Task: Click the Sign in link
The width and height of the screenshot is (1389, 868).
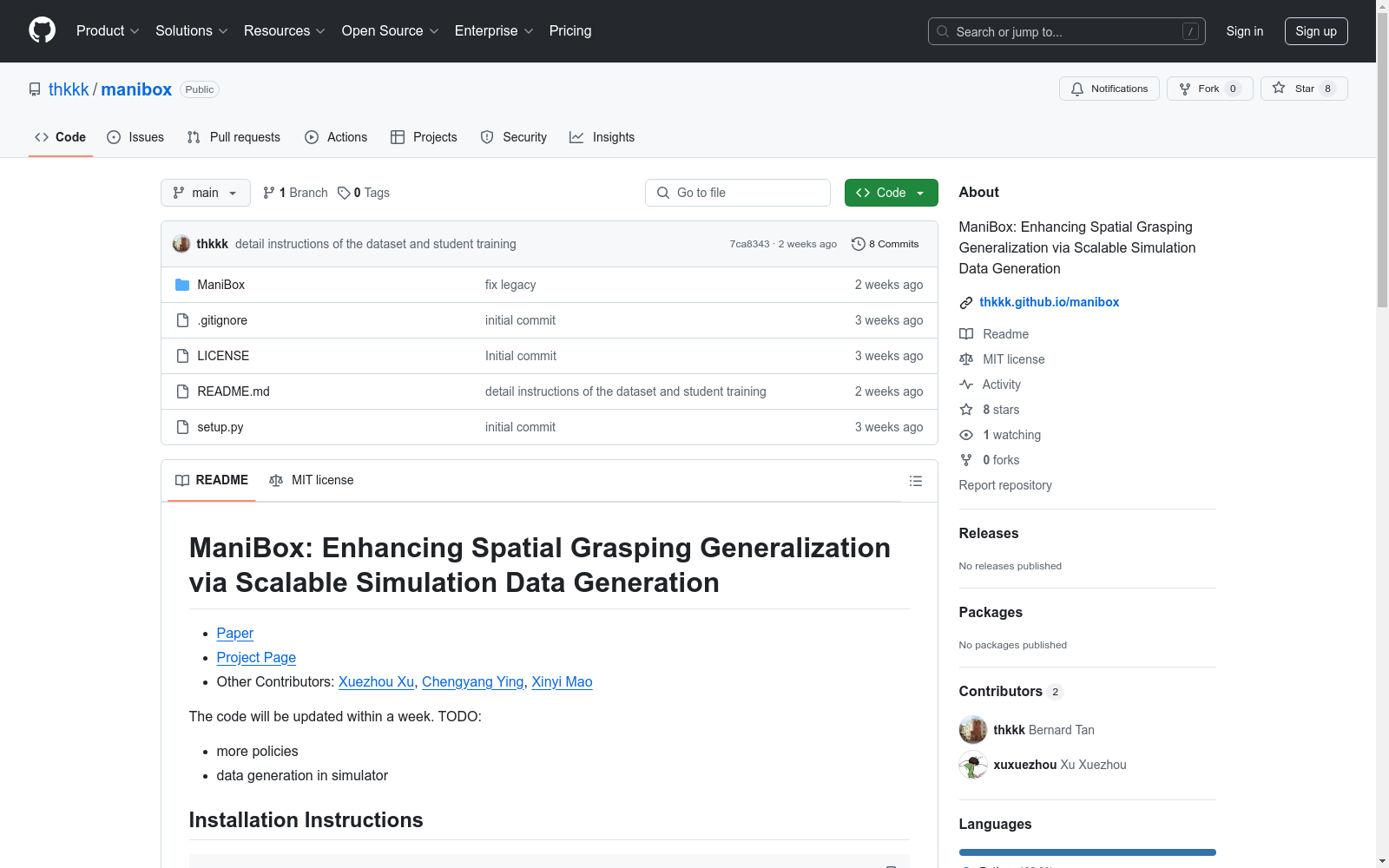Action: click(1245, 31)
